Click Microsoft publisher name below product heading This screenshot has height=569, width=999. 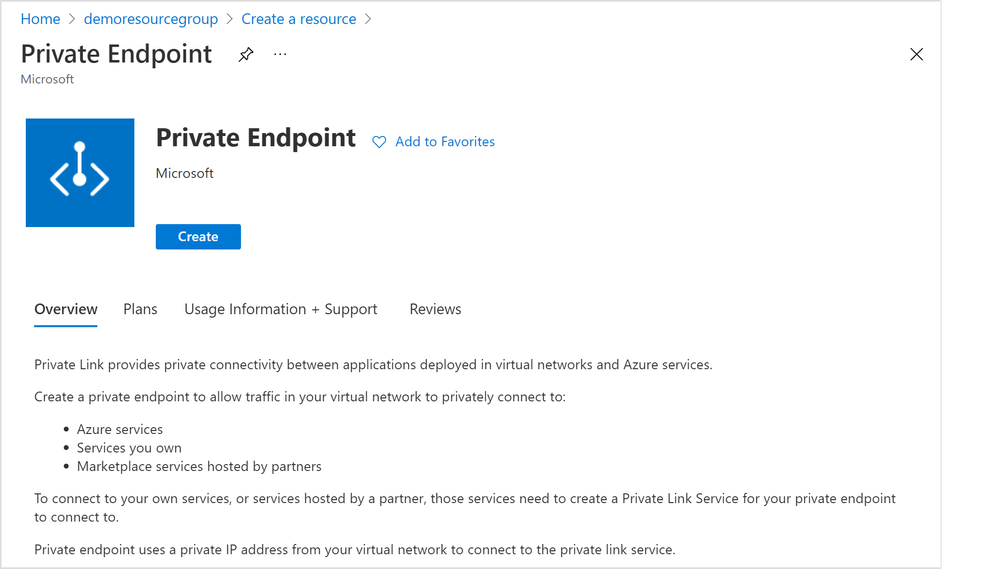click(185, 173)
